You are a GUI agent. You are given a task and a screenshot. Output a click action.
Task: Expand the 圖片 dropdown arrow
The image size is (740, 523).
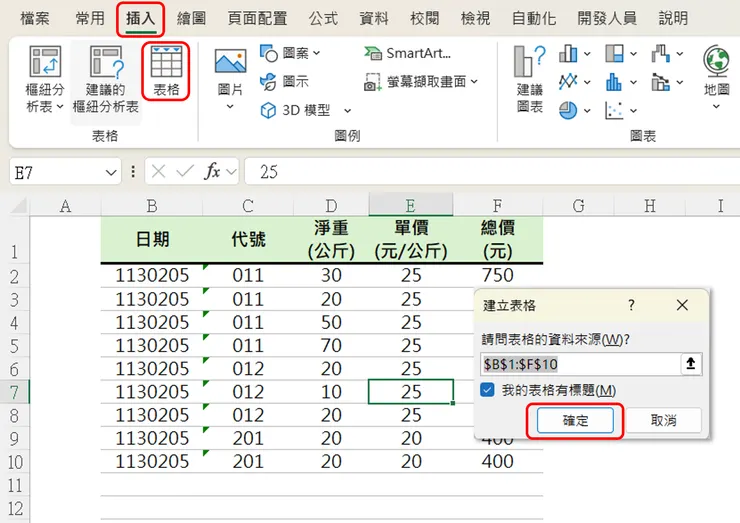pos(230,107)
